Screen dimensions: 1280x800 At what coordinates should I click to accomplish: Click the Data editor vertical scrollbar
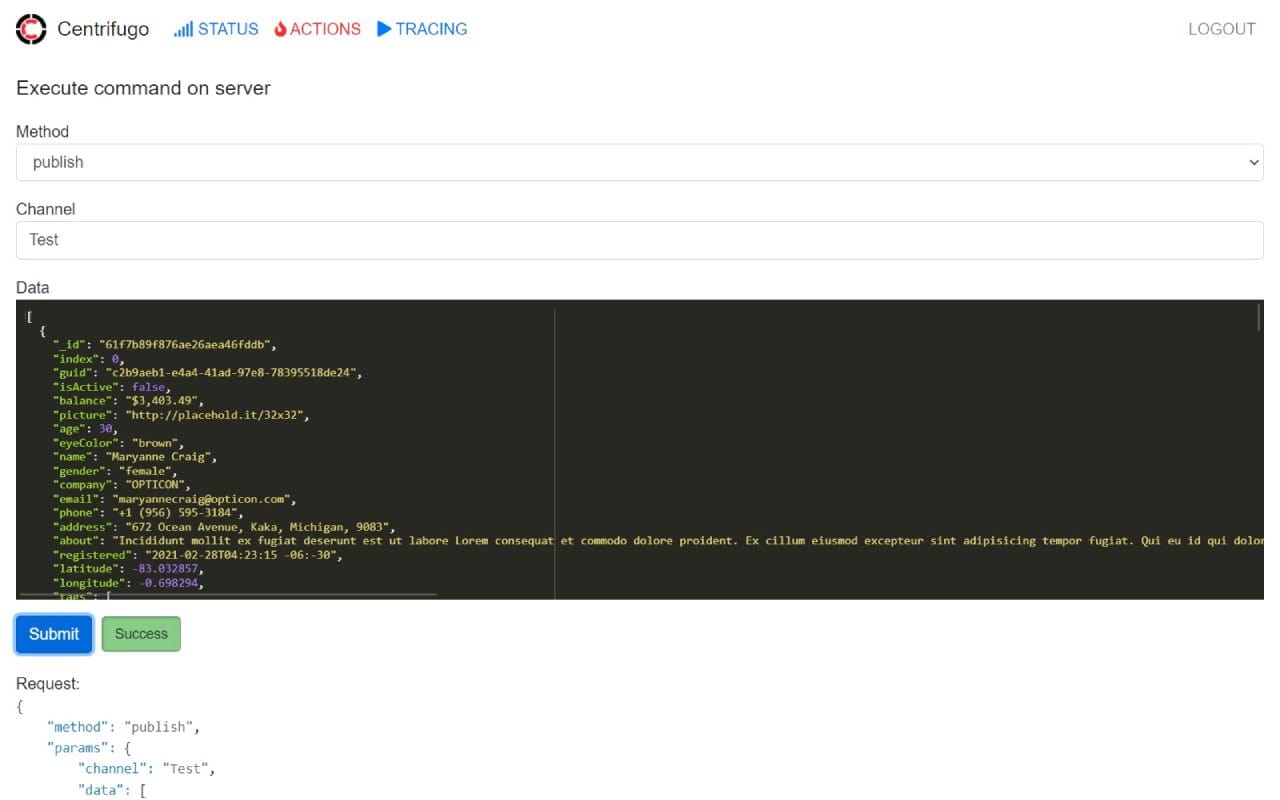click(x=1258, y=320)
